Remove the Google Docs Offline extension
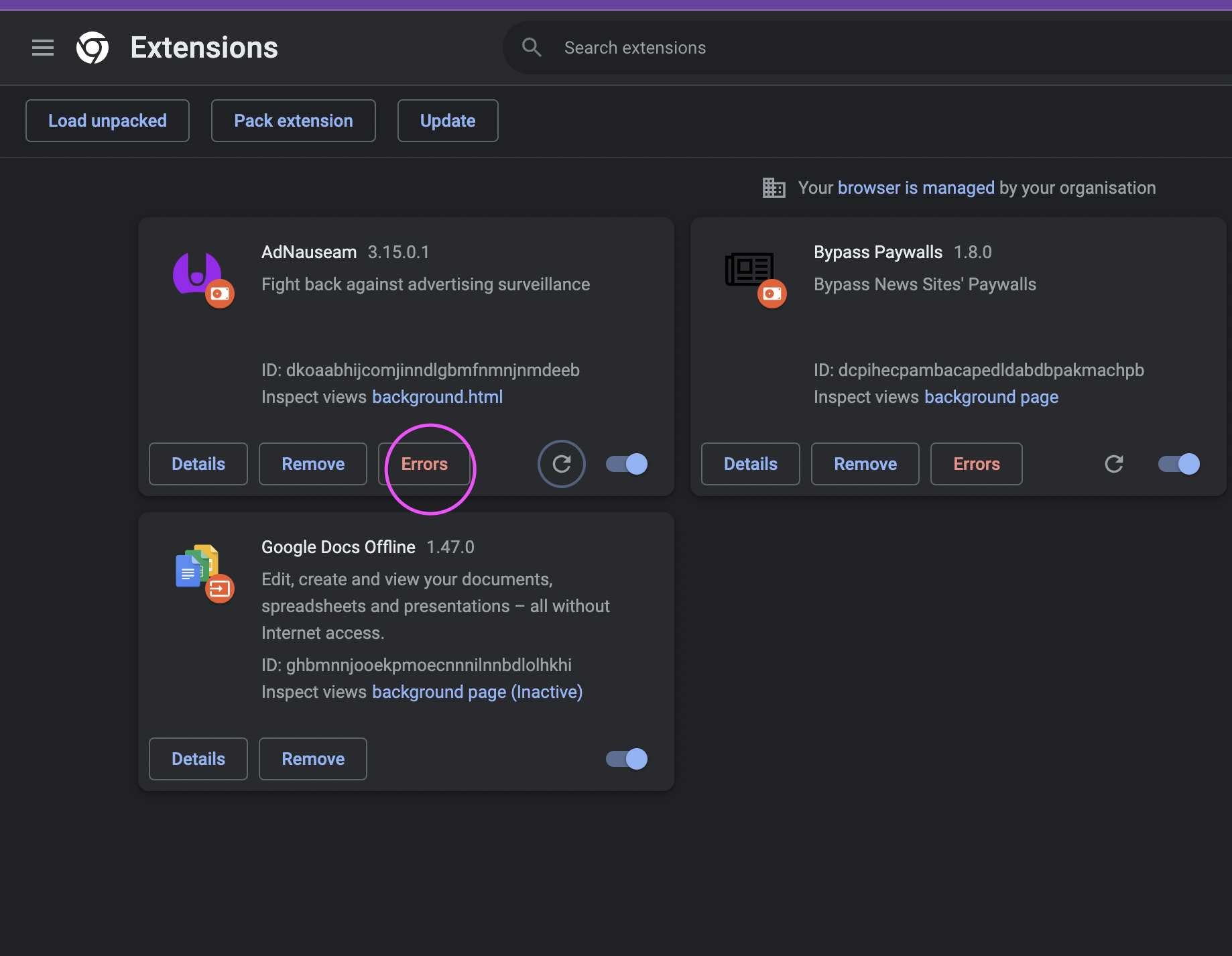1232x956 pixels. pyautogui.click(x=312, y=758)
